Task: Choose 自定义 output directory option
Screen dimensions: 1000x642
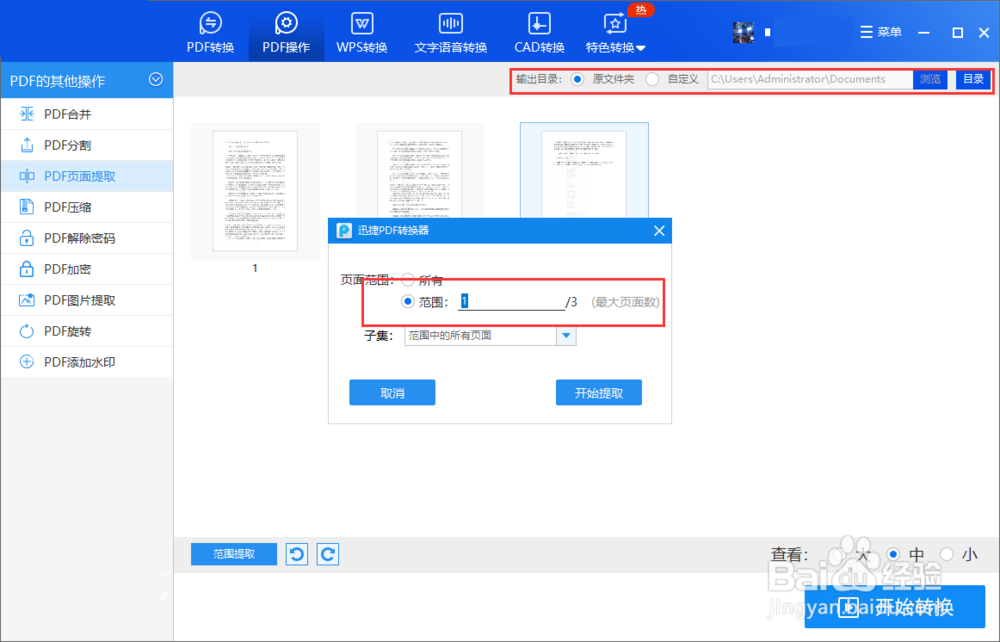Action: (651, 78)
